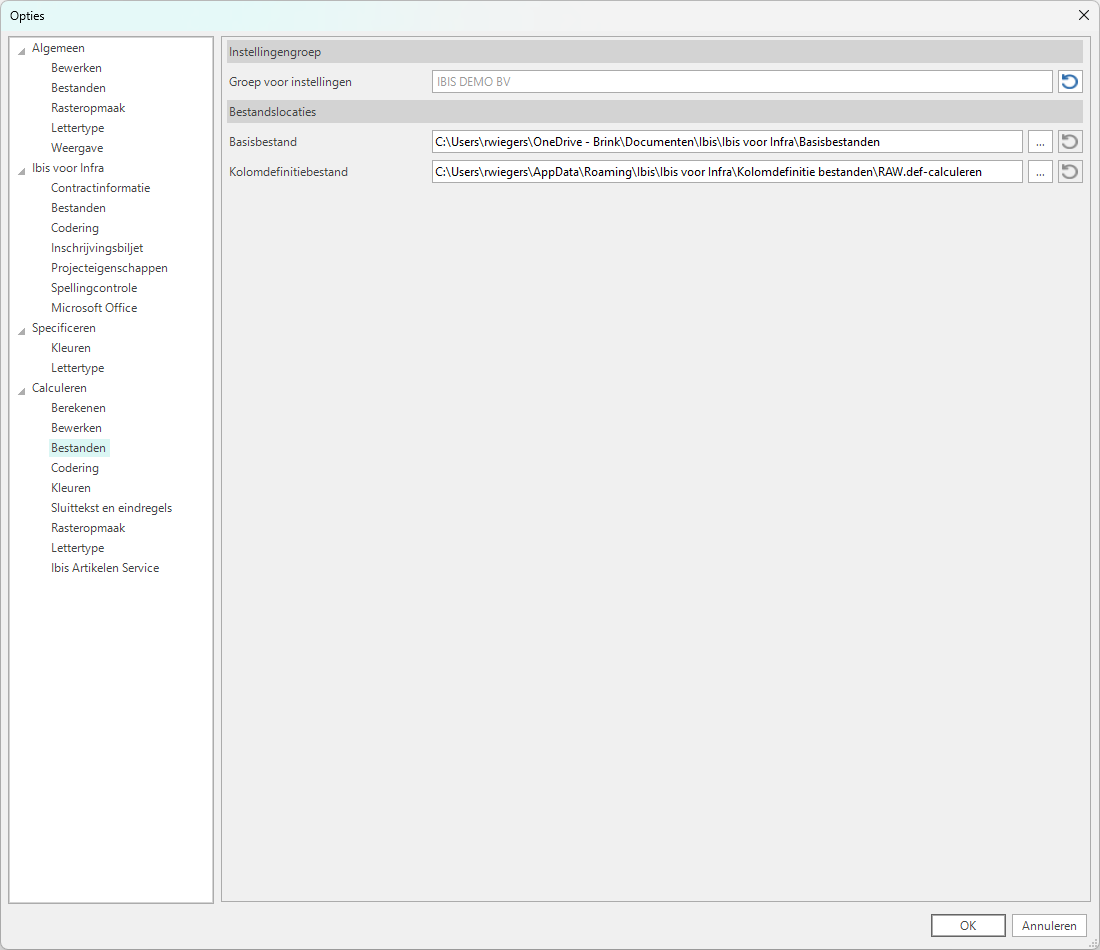
Task: Browse for Kolomdefinitiebestand file
Action: [x=1040, y=172]
